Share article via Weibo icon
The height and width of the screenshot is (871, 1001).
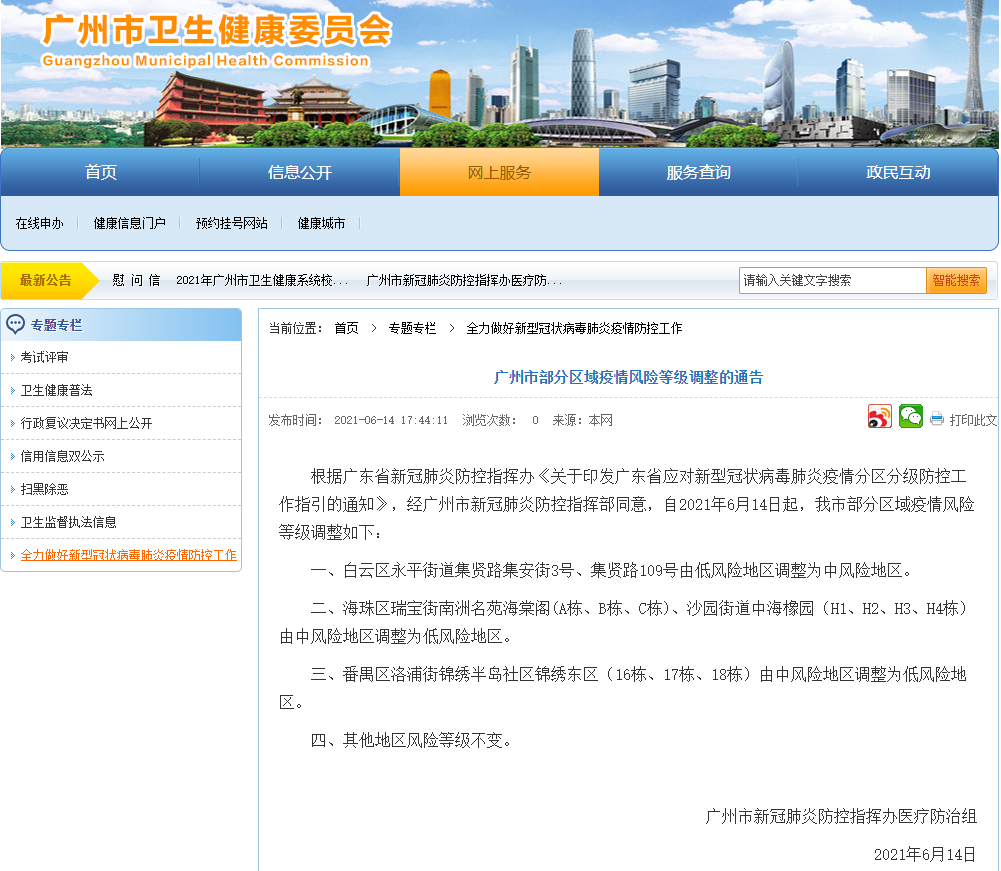880,417
